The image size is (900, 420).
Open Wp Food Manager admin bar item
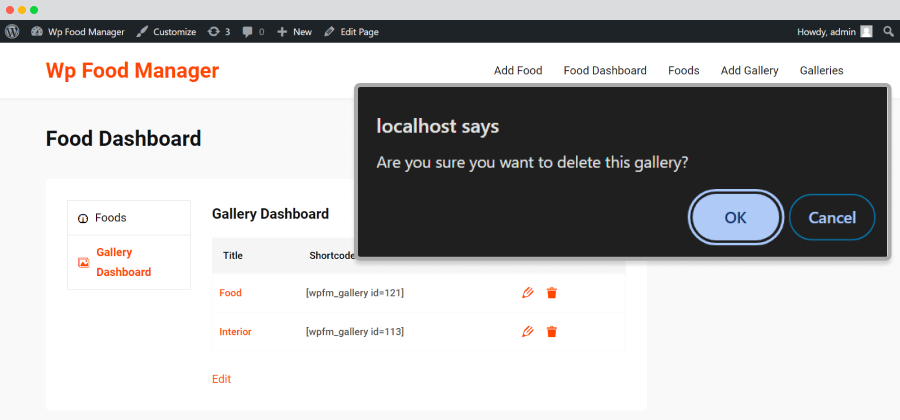[77, 32]
